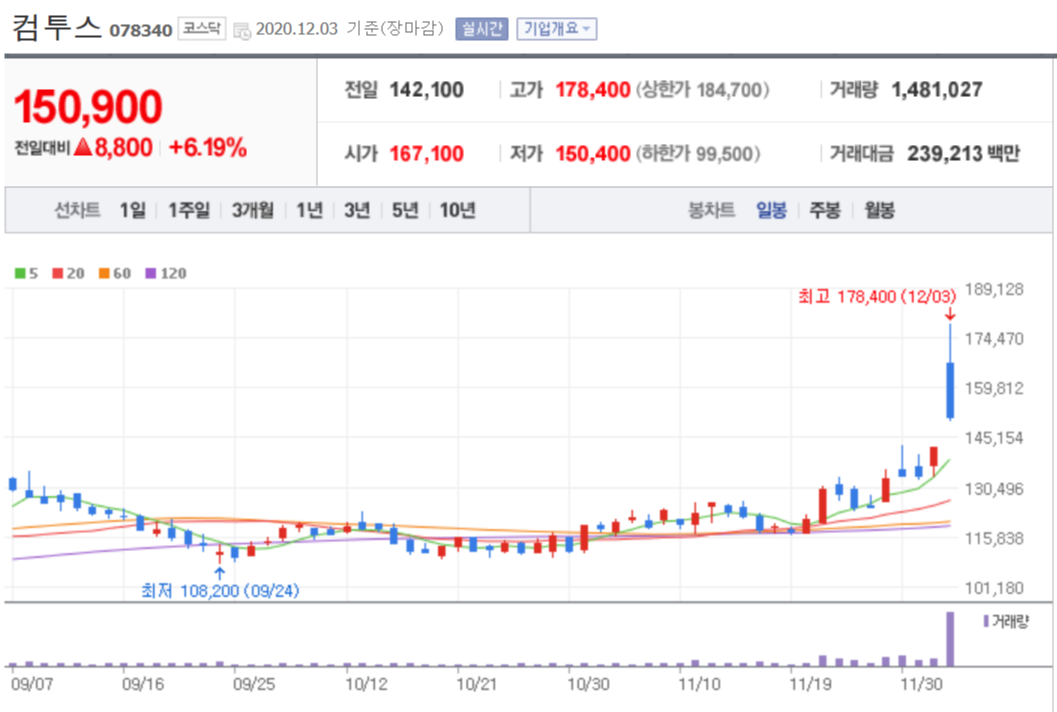Click the stock code 078340
1057x712 pixels.
click(141, 30)
